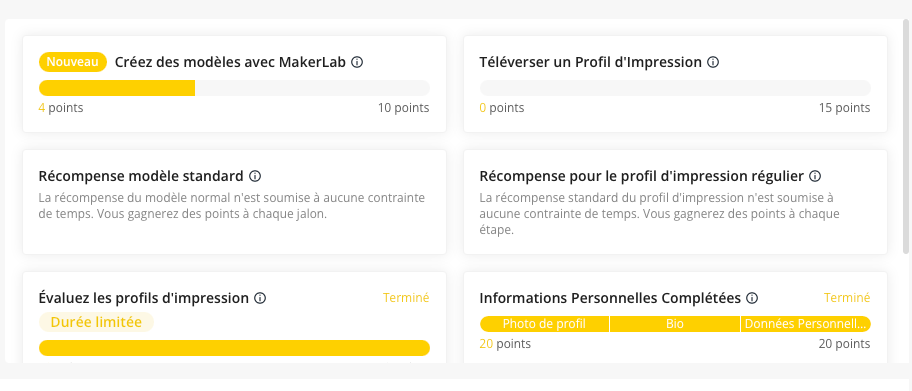Click the Durée limitée tag
Screen dimensions: 912x391
[x=96, y=322]
